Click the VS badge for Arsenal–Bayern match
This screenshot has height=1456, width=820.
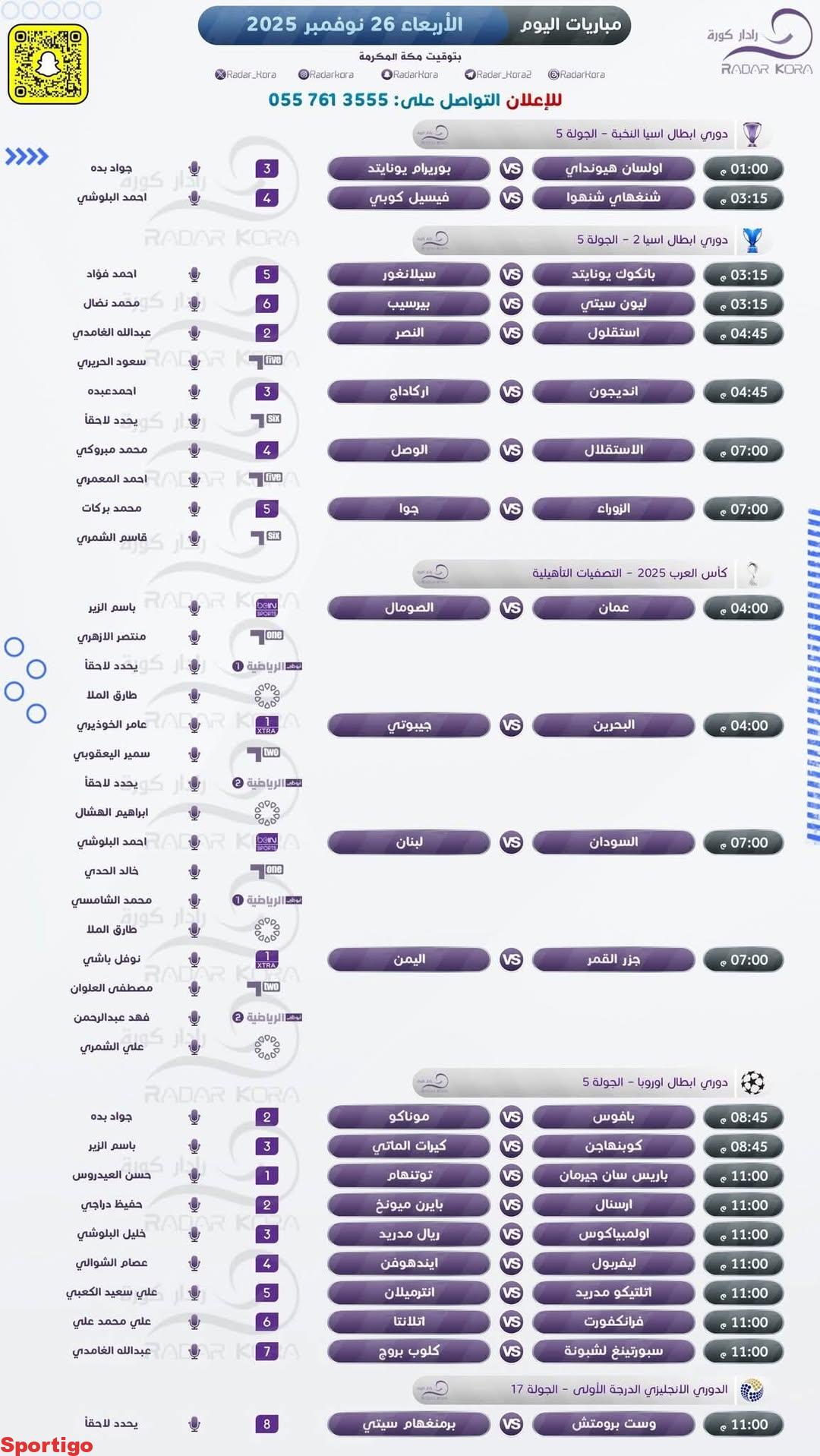coord(512,1205)
